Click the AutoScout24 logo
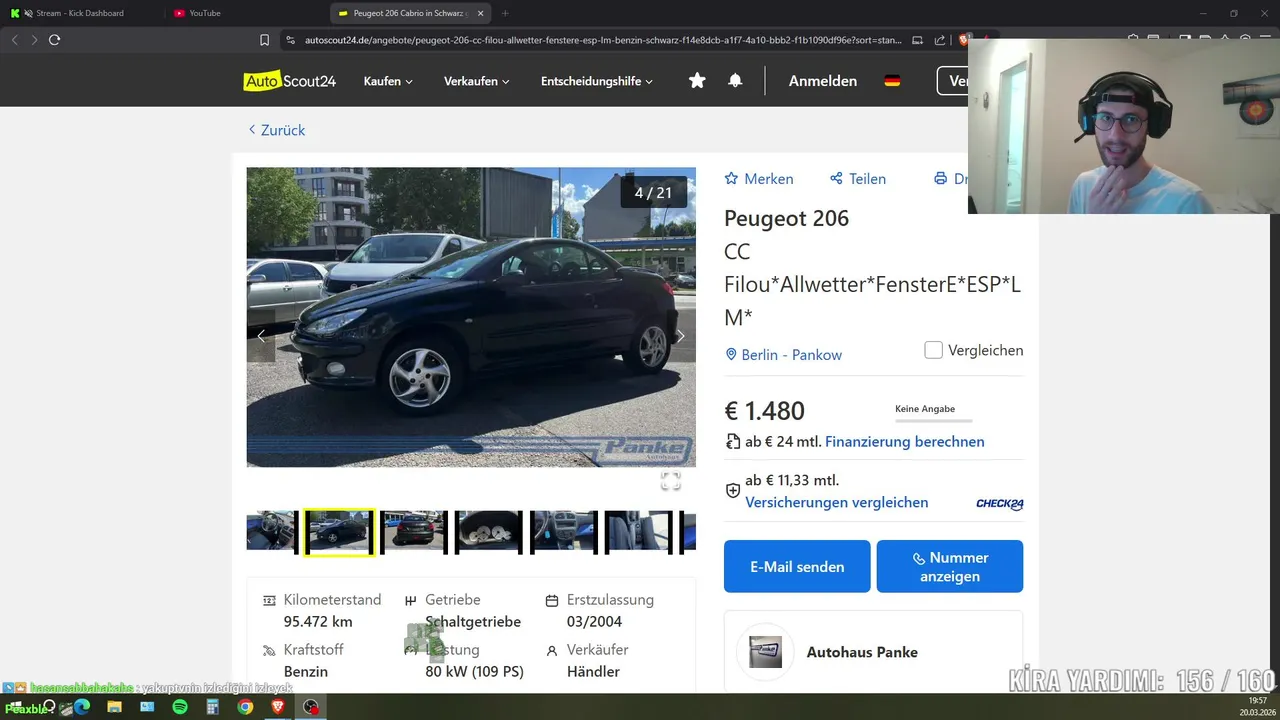Image resolution: width=1280 pixels, height=720 pixels. coord(290,81)
